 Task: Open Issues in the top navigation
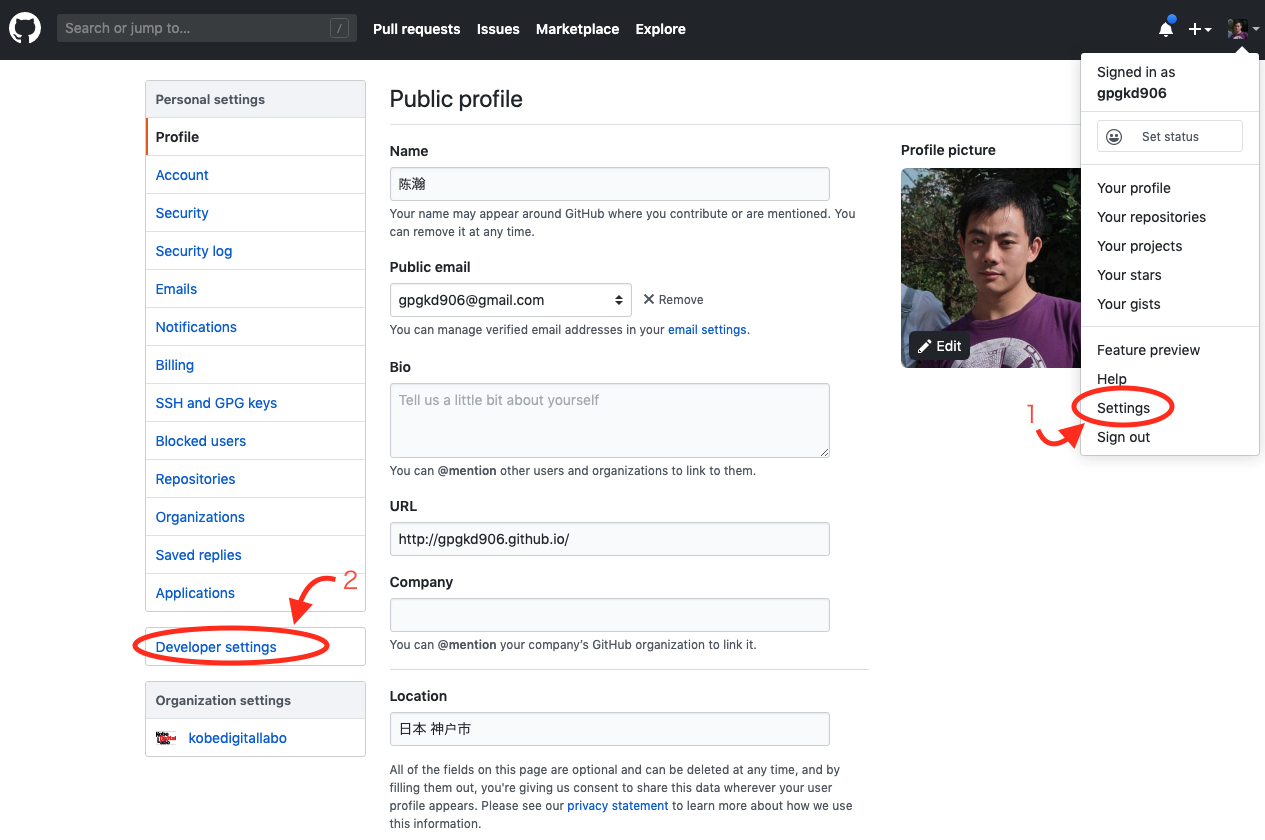click(498, 29)
